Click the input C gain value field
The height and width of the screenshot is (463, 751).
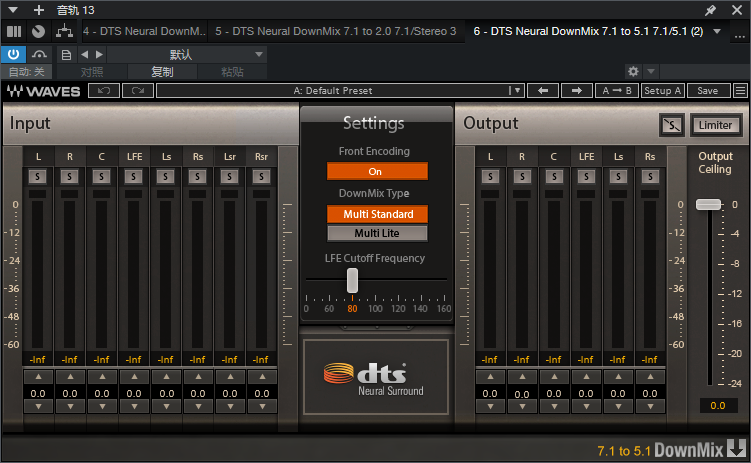click(102, 394)
